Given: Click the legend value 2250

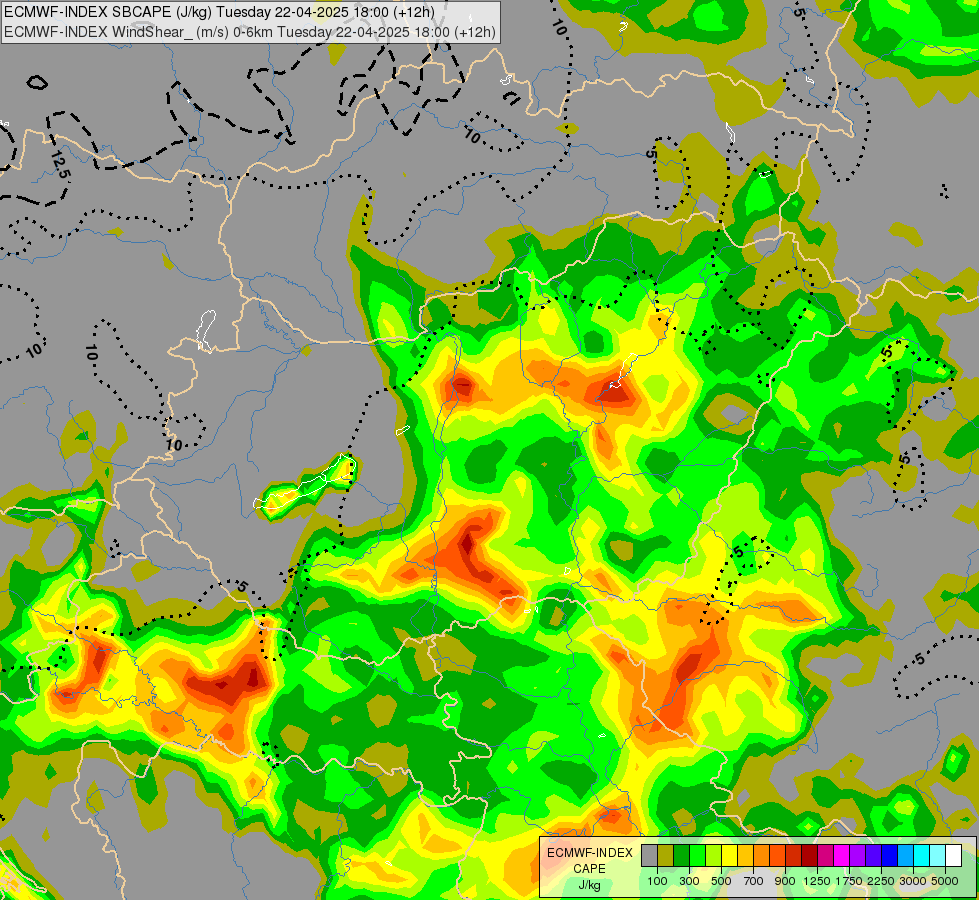Looking at the screenshot, I should click(x=882, y=881).
